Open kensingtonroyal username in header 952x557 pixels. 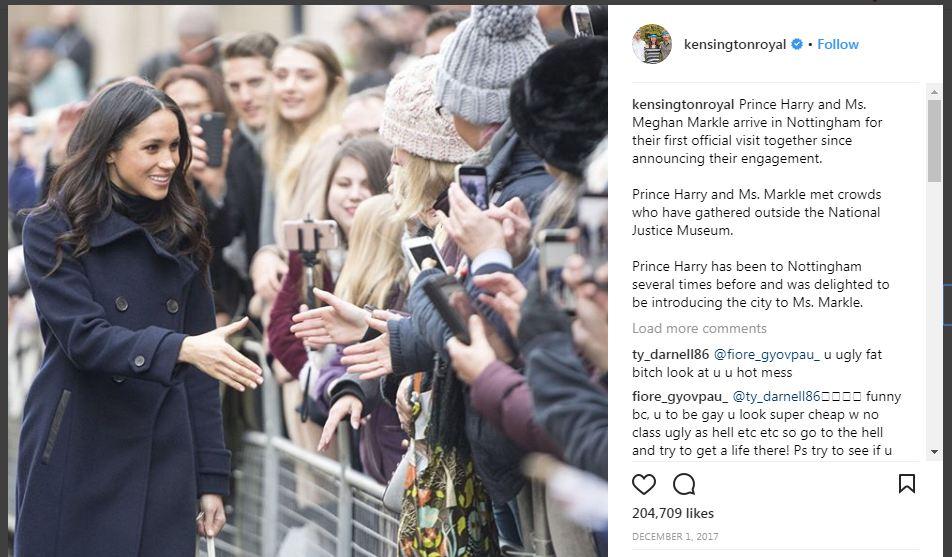click(x=735, y=44)
